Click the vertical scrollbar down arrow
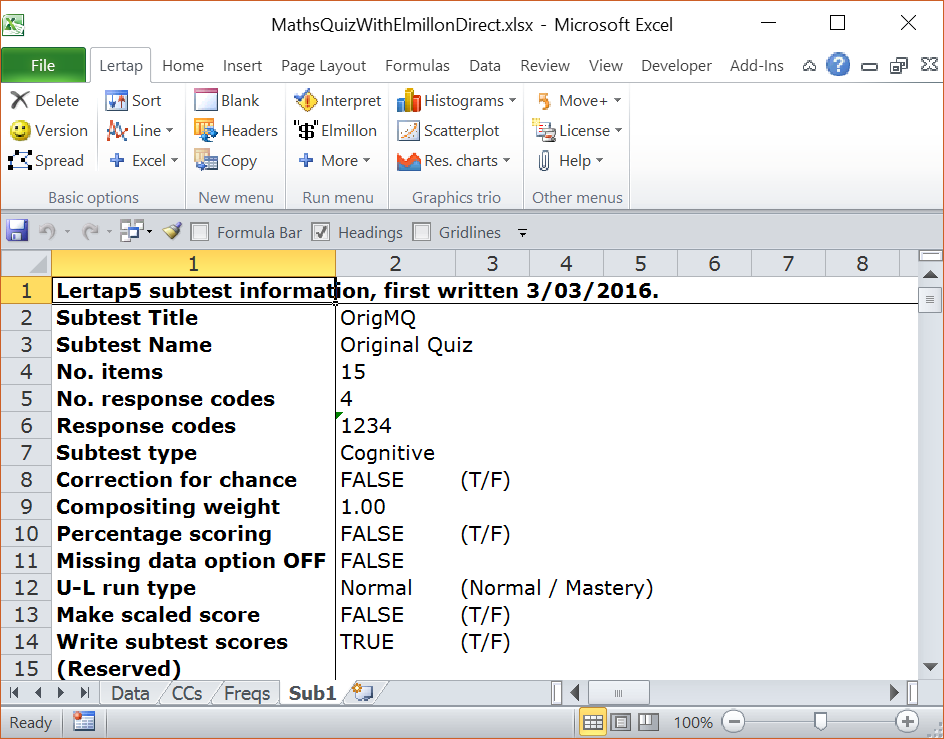This screenshot has width=944, height=739. coord(930,667)
